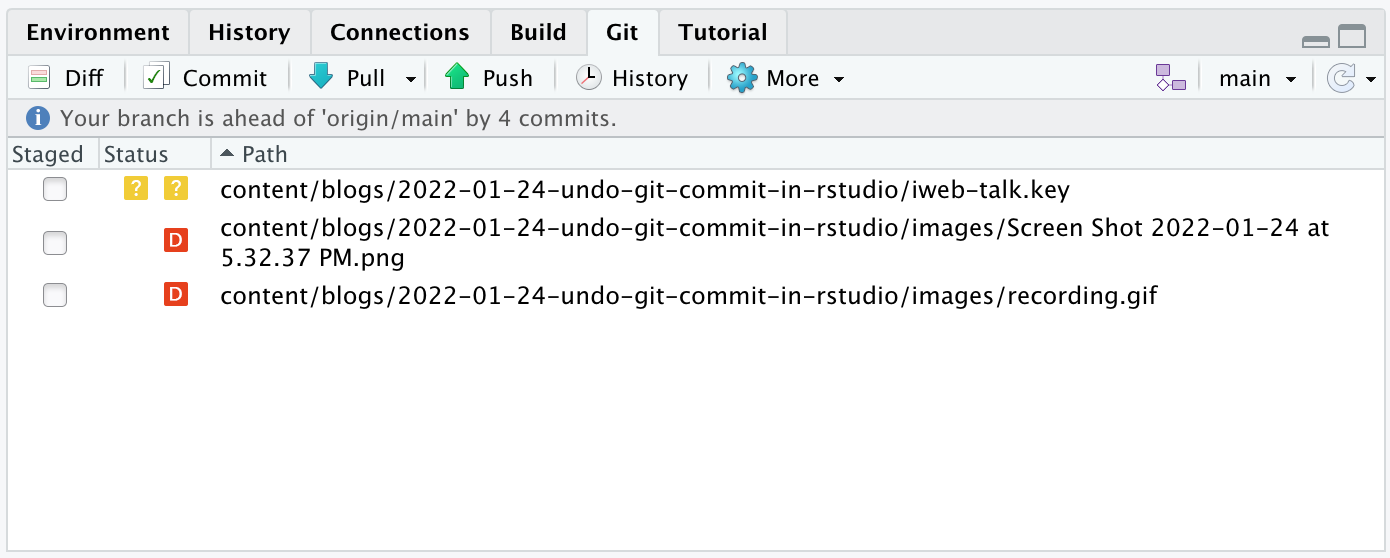Push commits with the green up arrow
The width and height of the screenshot is (1390, 558).
[x=457, y=78]
